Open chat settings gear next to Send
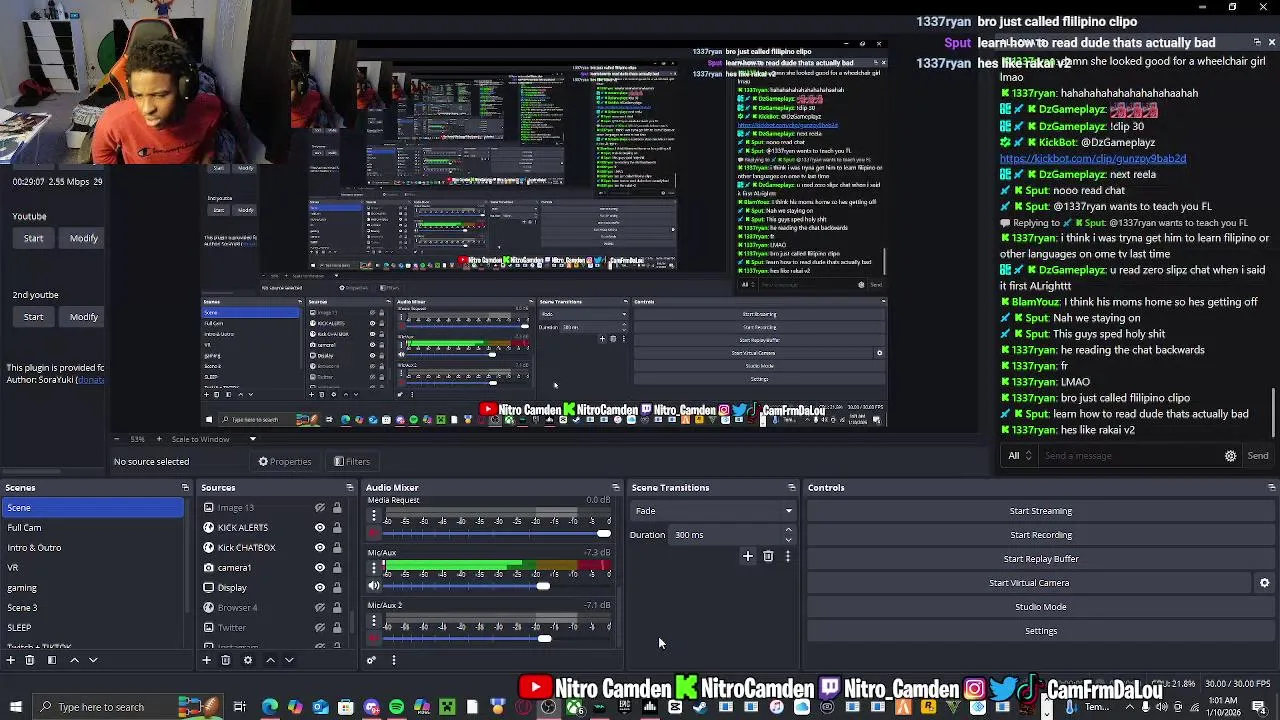The image size is (1280, 720). pos(1230,456)
